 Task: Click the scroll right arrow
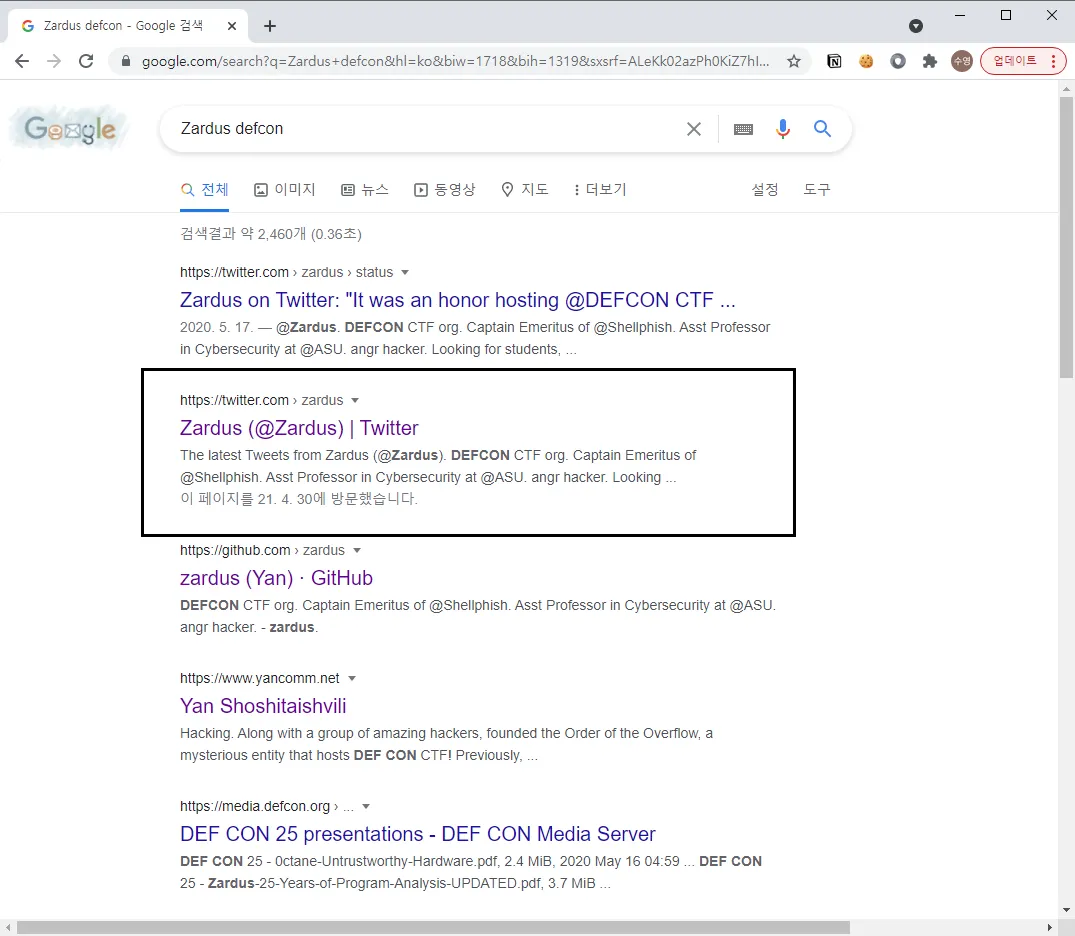pyautogui.click(x=1050, y=928)
